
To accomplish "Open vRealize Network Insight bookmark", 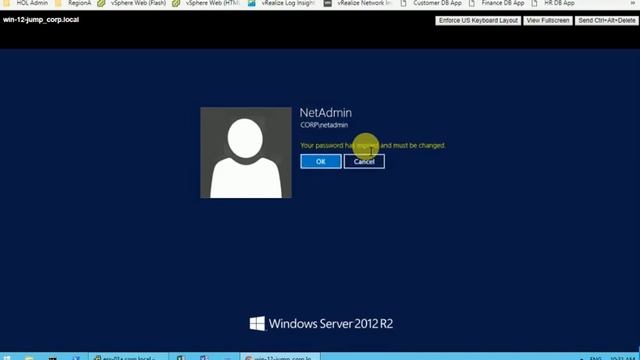I will point(358,3).
